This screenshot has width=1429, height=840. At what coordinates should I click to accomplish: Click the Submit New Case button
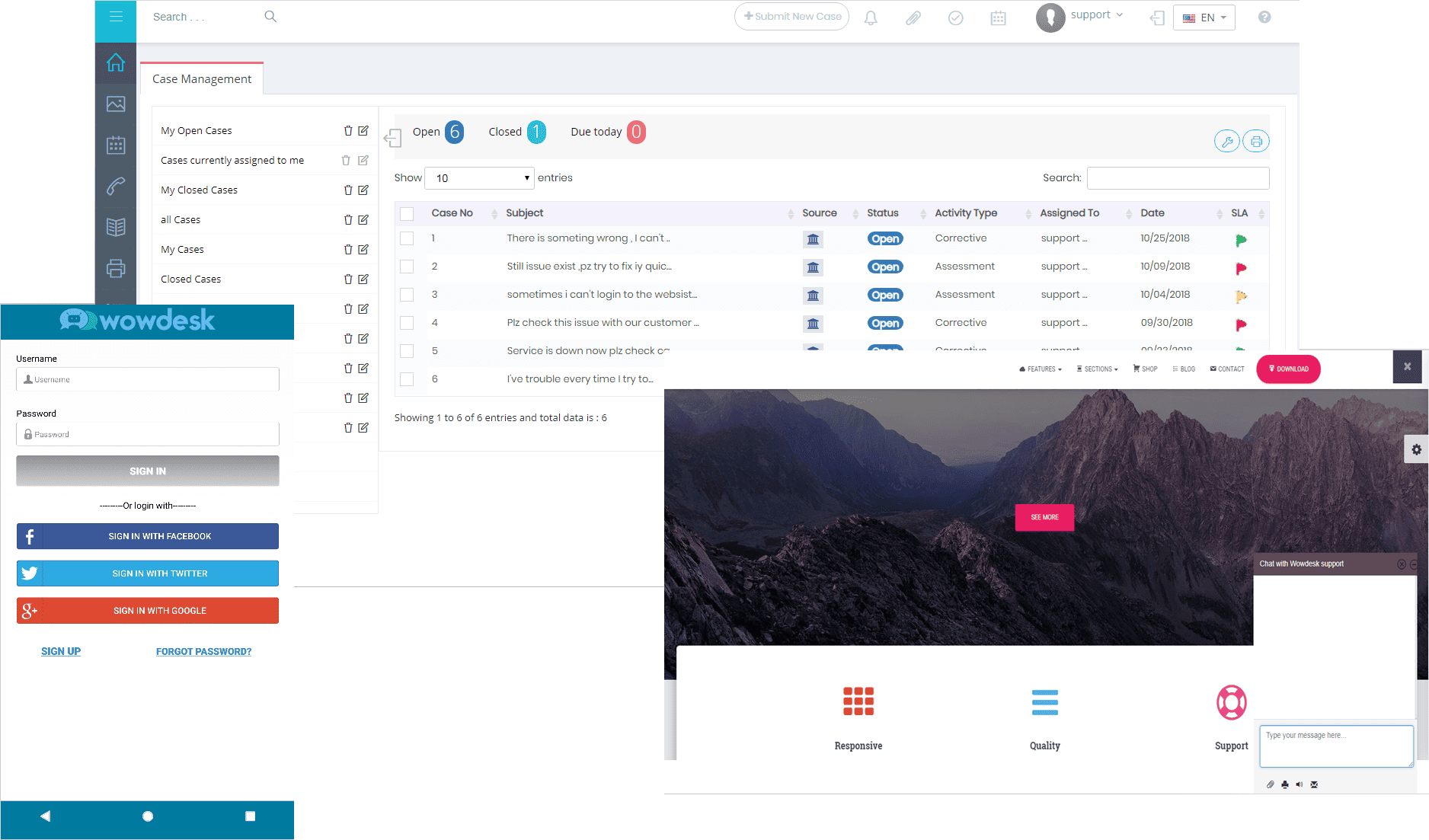point(791,16)
